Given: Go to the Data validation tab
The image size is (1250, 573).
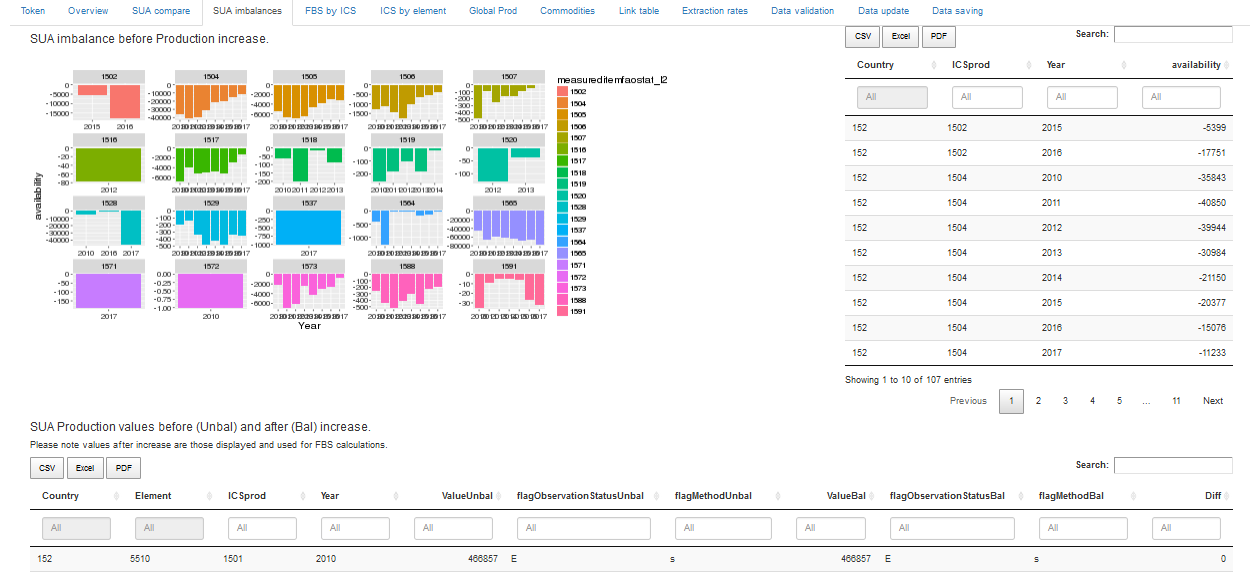Looking at the screenshot, I should 802,11.
